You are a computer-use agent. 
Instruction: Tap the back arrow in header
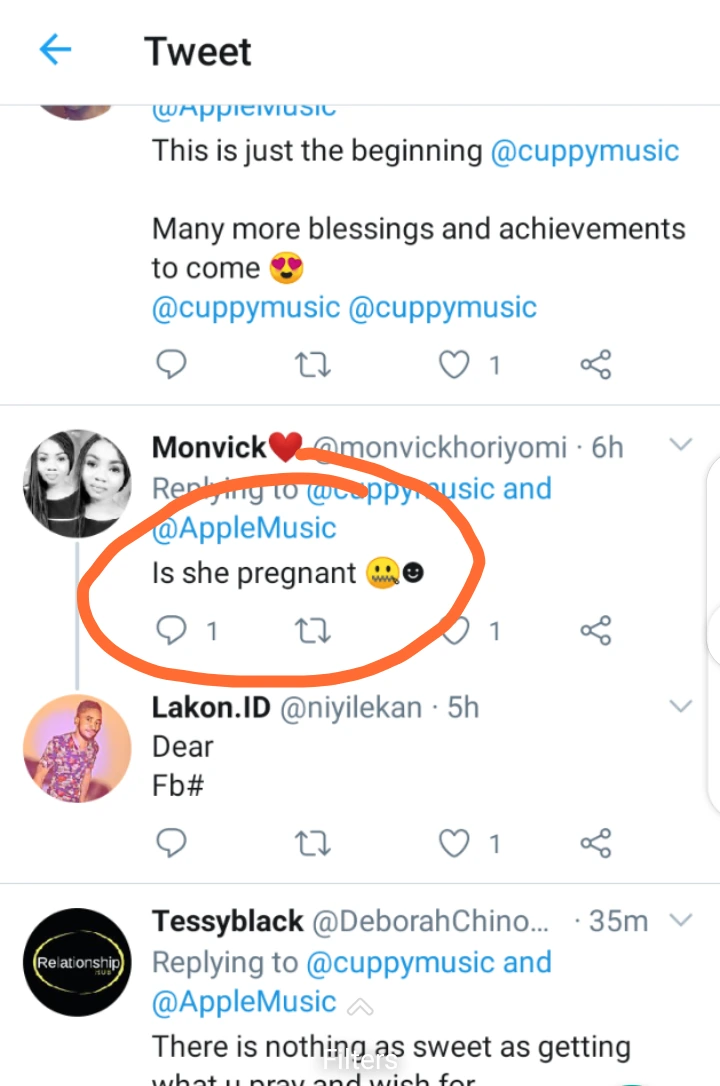click(55, 50)
